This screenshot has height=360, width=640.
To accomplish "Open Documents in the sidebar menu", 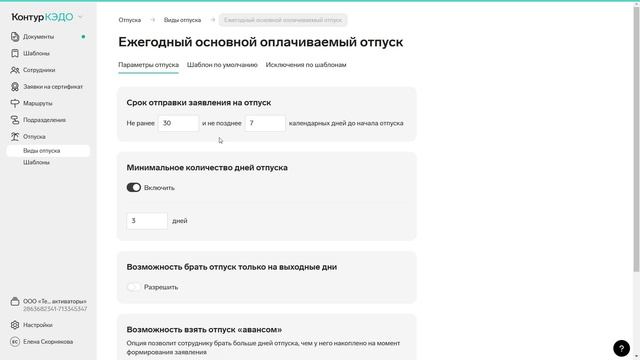I will click(x=38, y=37).
